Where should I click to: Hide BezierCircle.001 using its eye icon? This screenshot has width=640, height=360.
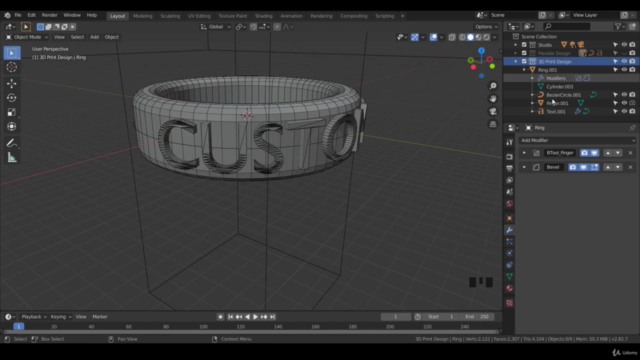point(624,95)
